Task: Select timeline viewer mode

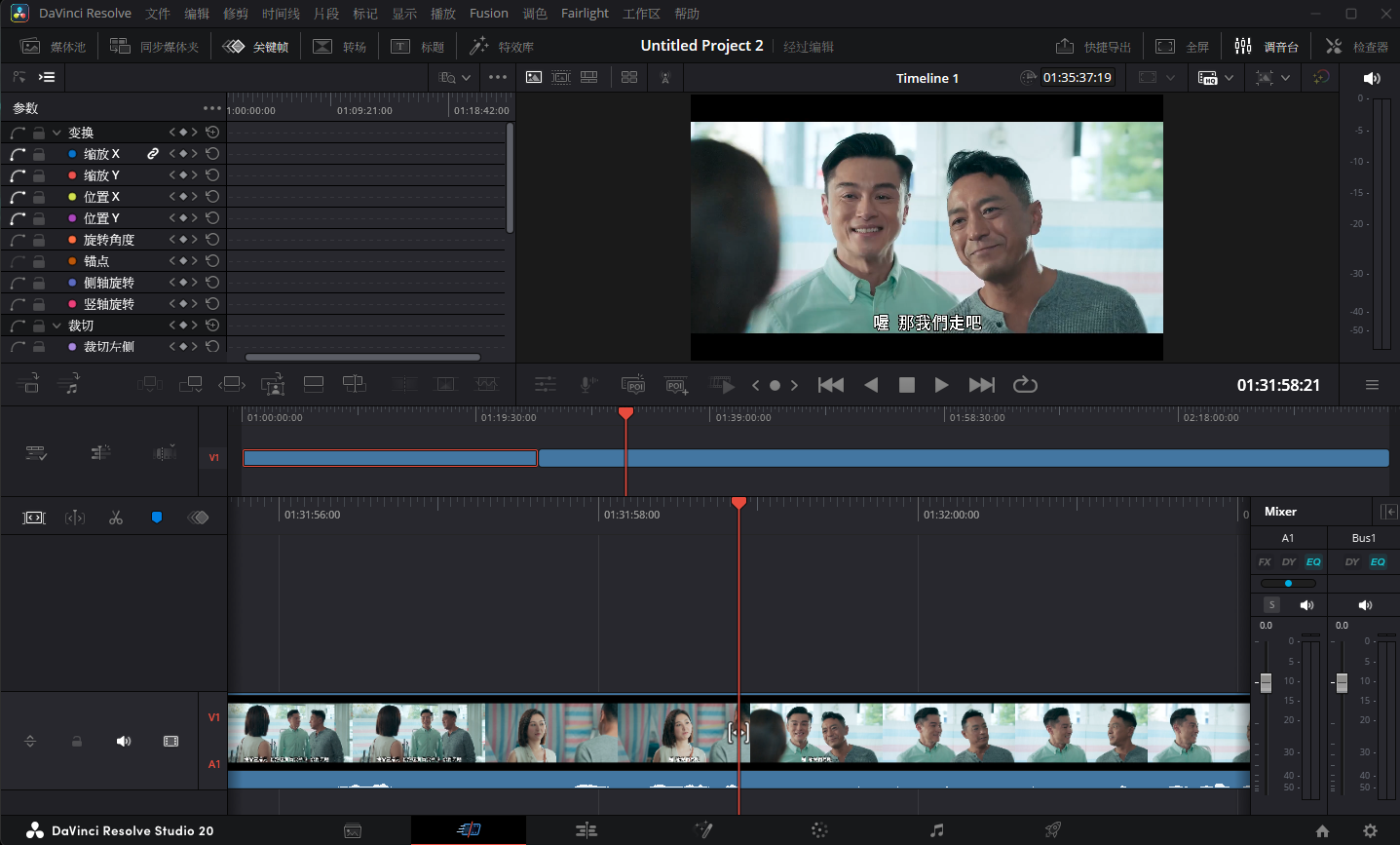Action: click(x=589, y=77)
